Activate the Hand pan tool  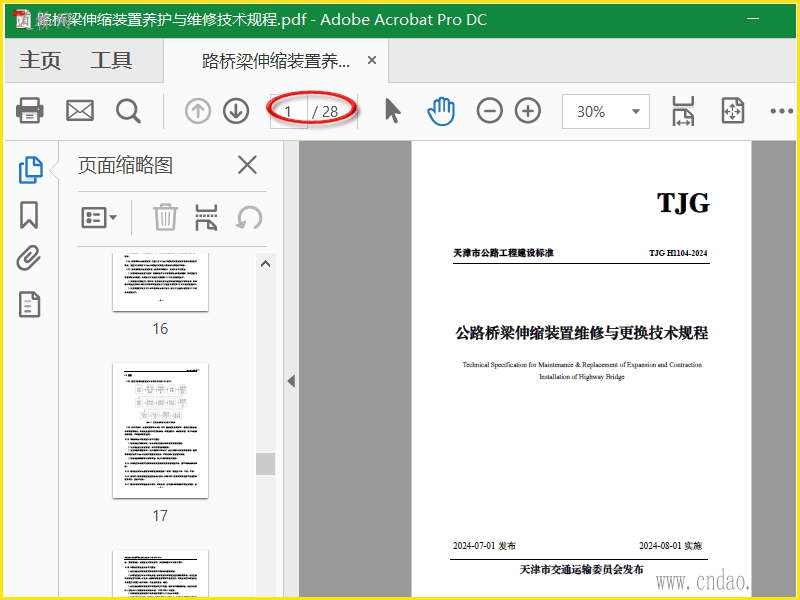441,111
